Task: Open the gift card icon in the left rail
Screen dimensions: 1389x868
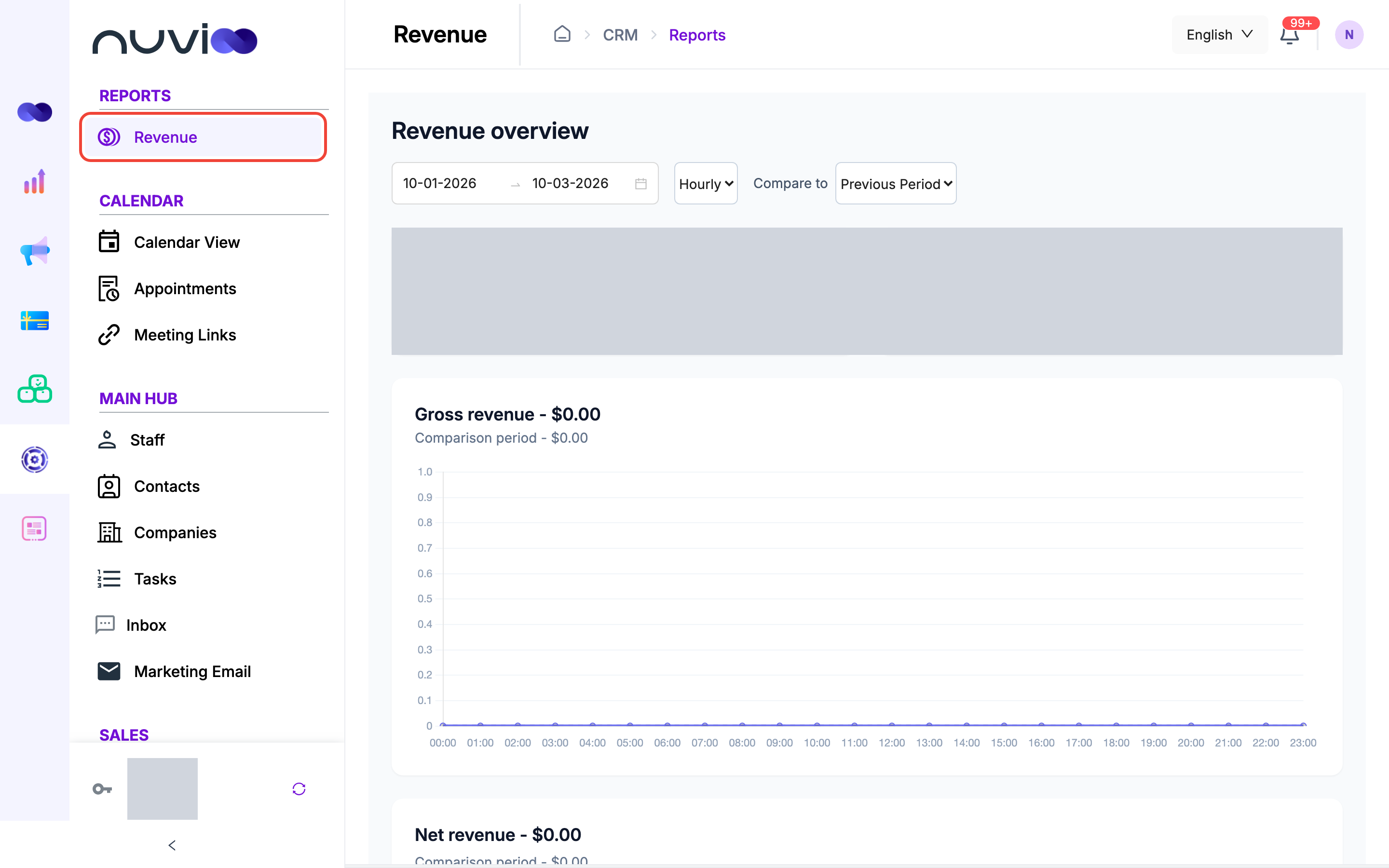Action: [34, 320]
